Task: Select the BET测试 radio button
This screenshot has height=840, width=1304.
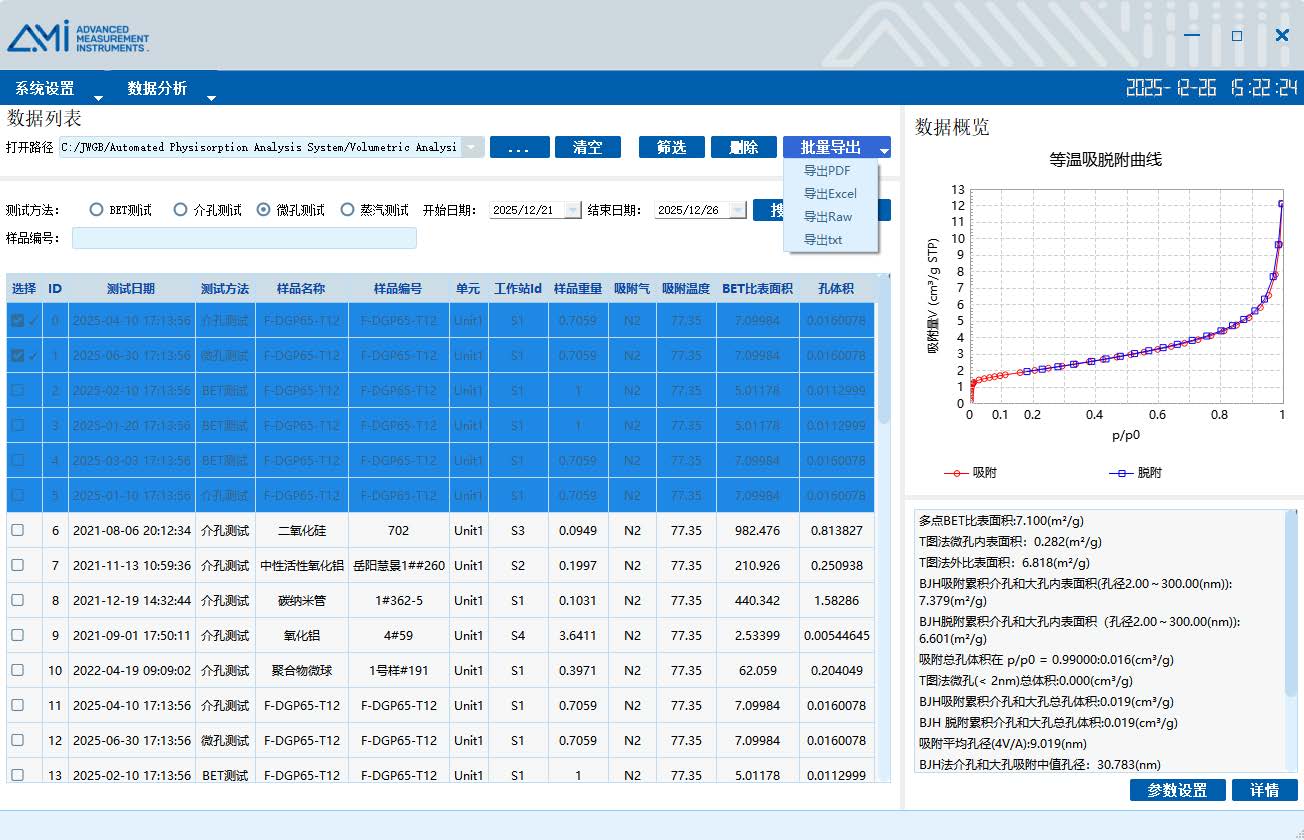Action: pyautogui.click(x=97, y=210)
